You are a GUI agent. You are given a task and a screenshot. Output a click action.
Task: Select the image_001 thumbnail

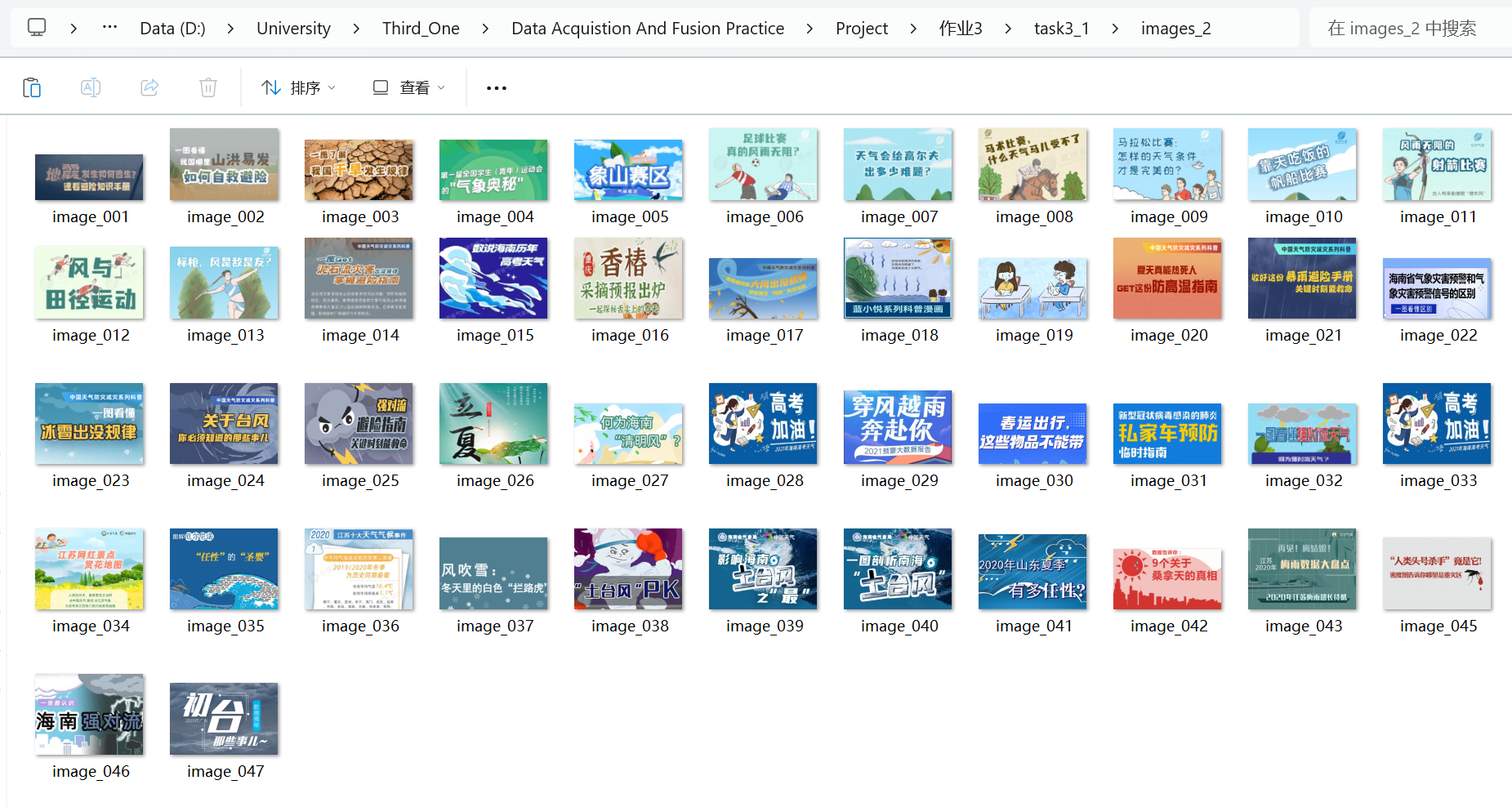coord(89,177)
